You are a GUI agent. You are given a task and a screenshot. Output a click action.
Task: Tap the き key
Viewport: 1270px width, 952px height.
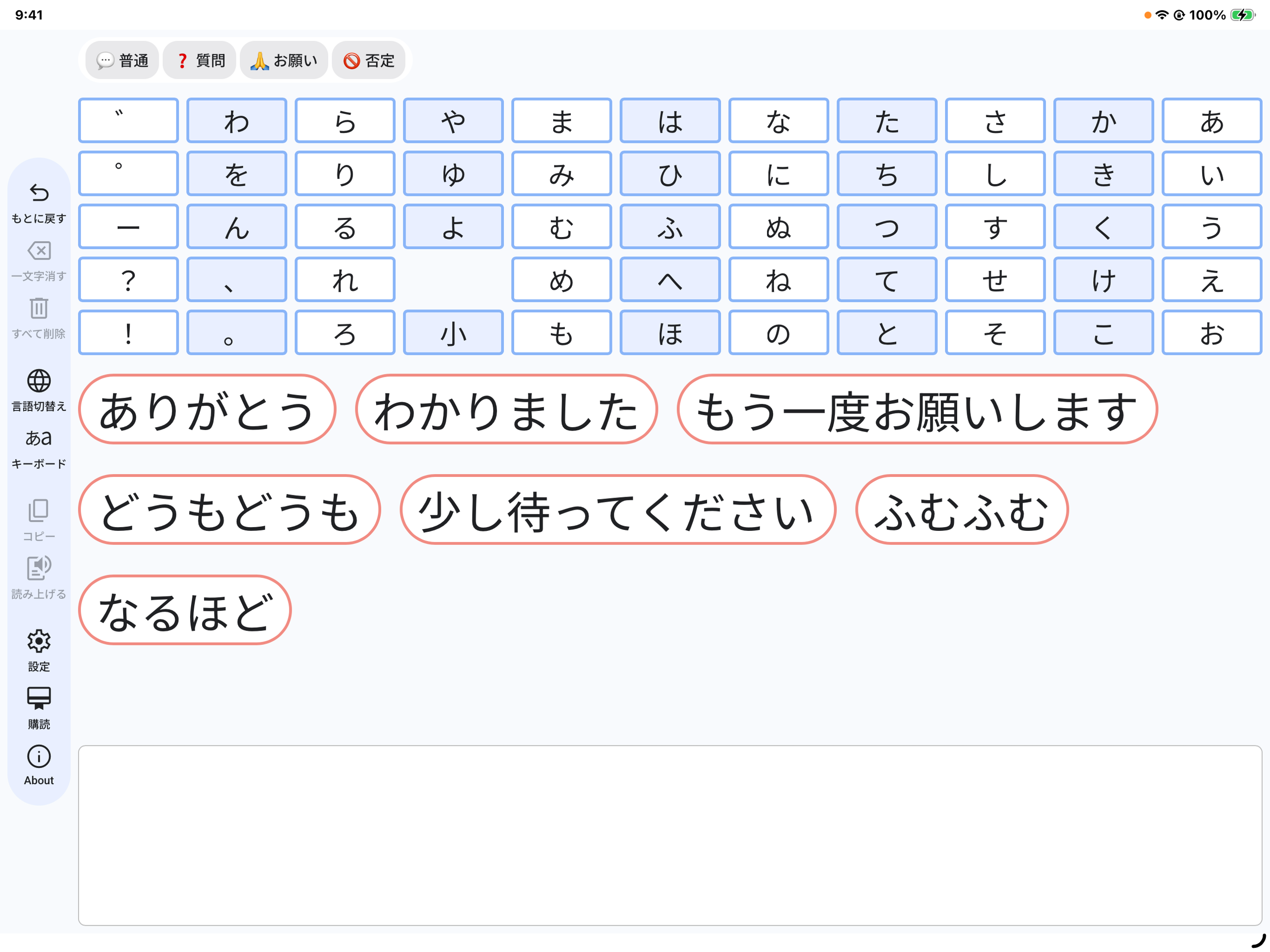(1103, 173)
